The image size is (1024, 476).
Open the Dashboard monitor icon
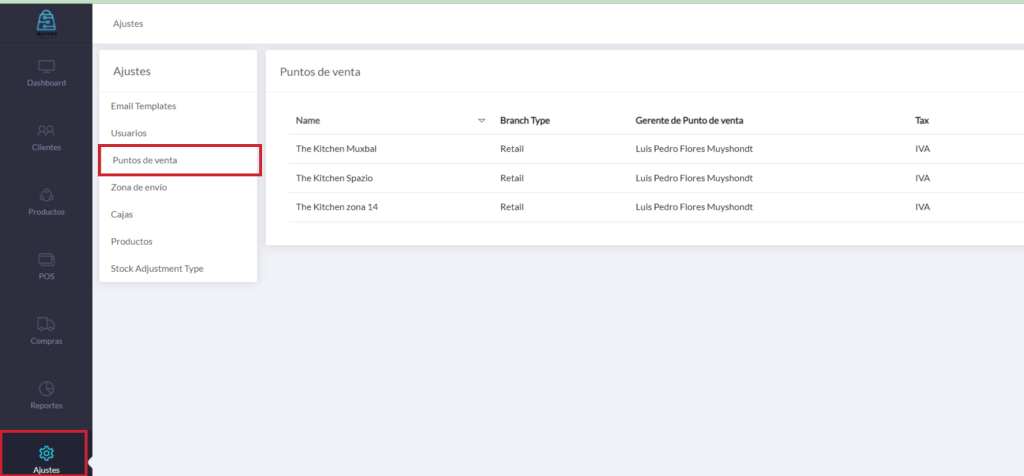[x=46, y=67]
